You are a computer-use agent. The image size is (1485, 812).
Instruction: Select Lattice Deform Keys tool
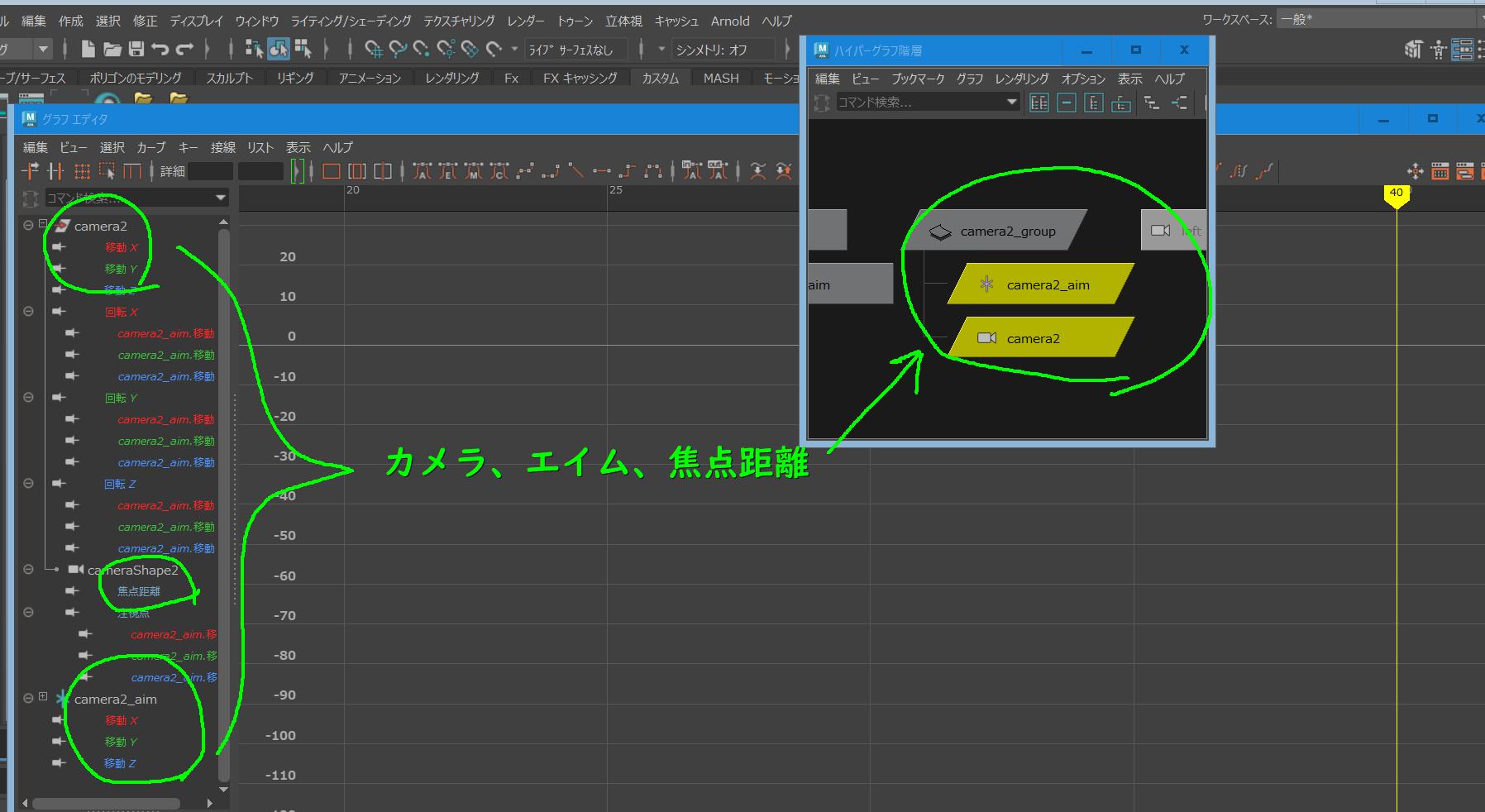[x=81, y=171]
